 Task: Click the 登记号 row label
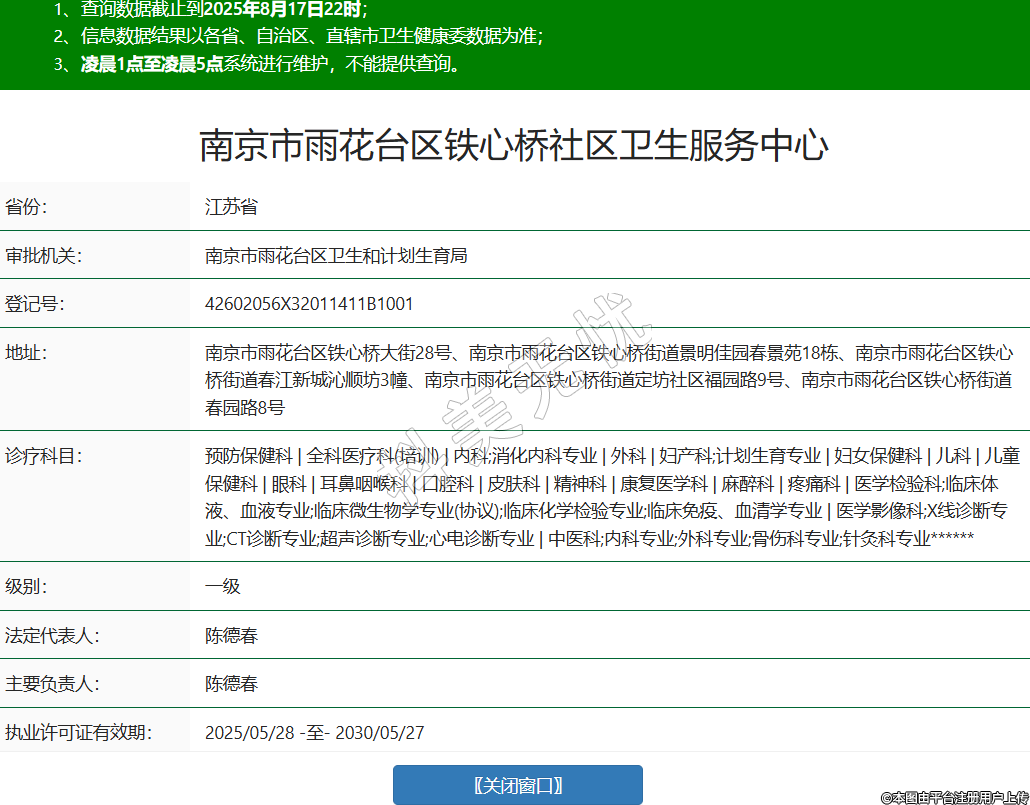[x=35, y=304]
